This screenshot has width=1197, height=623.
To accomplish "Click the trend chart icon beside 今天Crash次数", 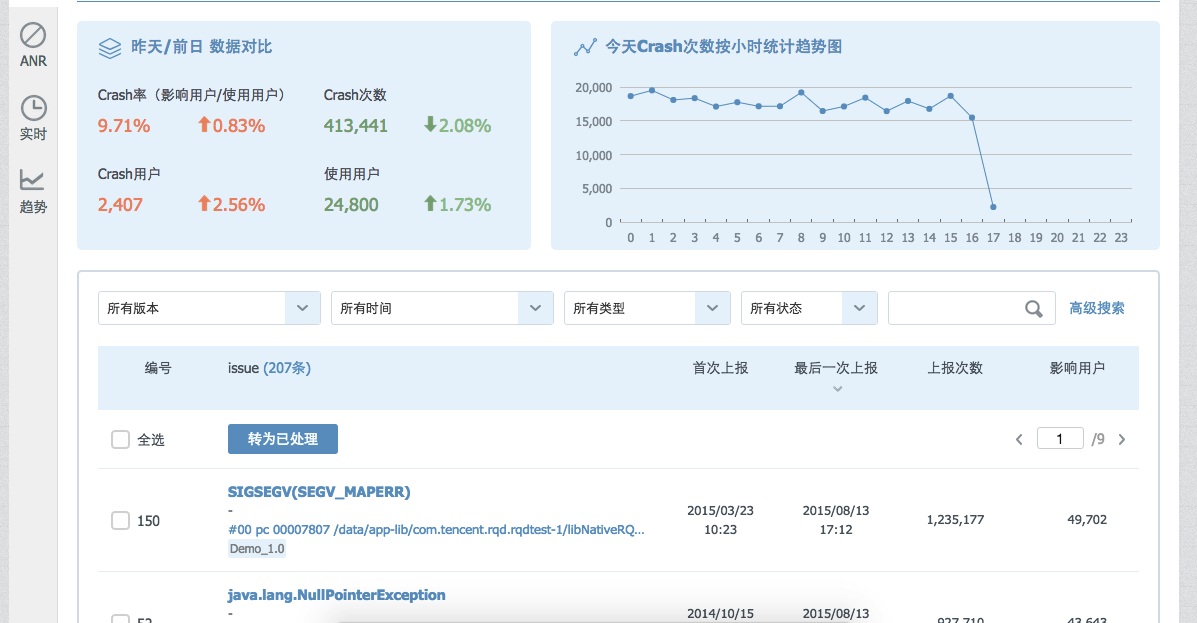I will [x=585, y=47].
